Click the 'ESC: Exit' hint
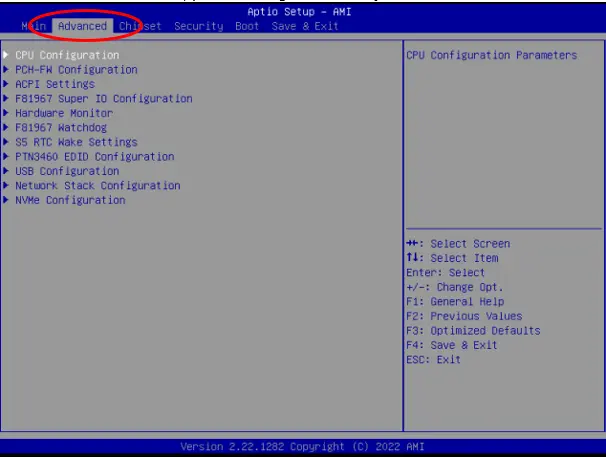 pyautogui.click(x=433, y=360)
